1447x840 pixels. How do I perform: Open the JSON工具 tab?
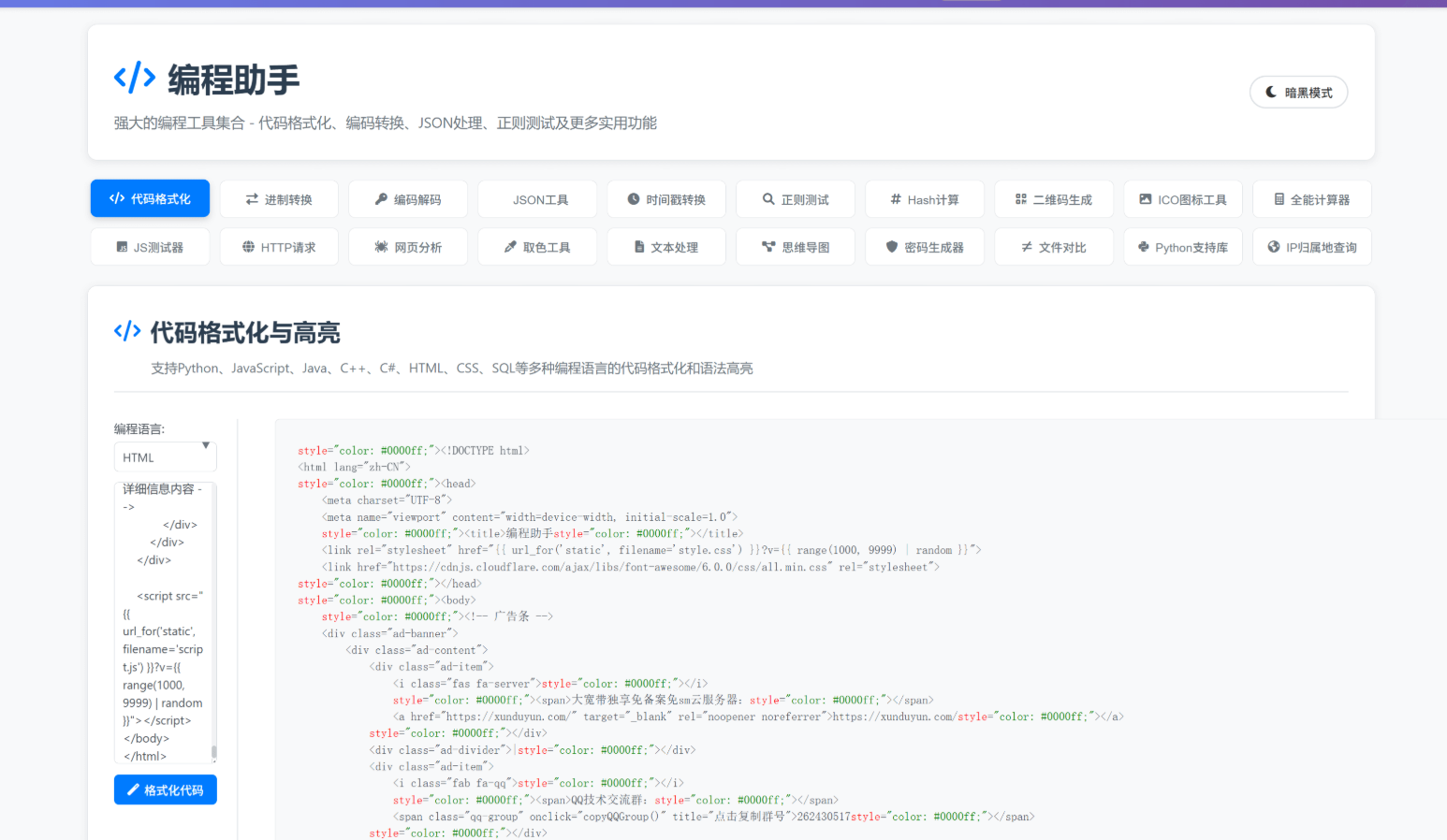pyautogui.click(x=537, y=199)
